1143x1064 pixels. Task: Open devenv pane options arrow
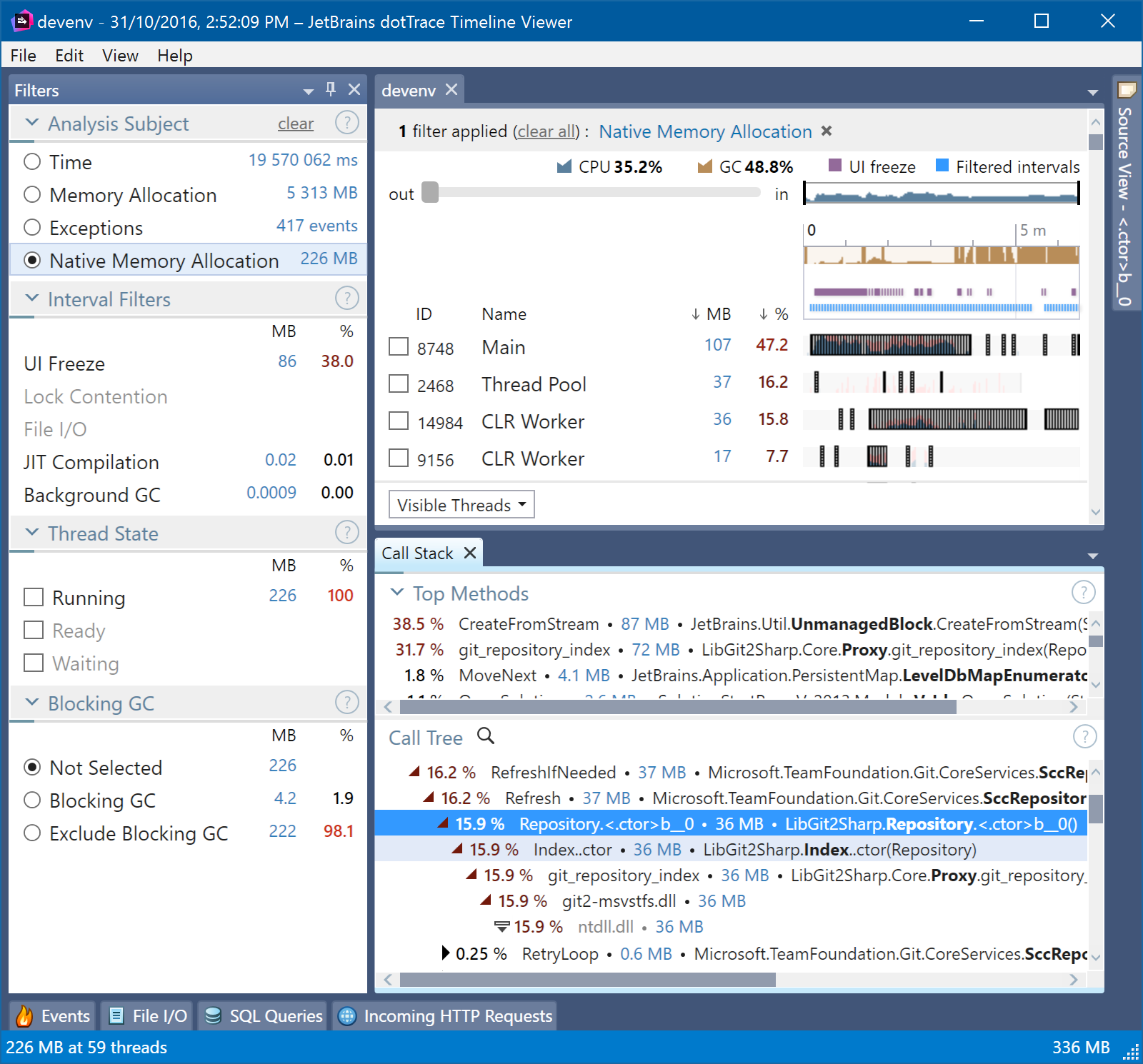(1092, 93)
